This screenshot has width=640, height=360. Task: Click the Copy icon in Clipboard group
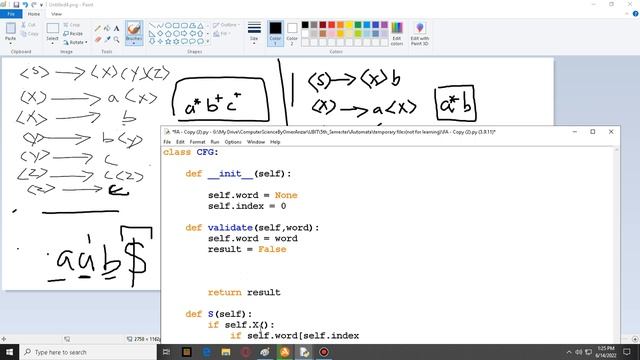[24, 33]
